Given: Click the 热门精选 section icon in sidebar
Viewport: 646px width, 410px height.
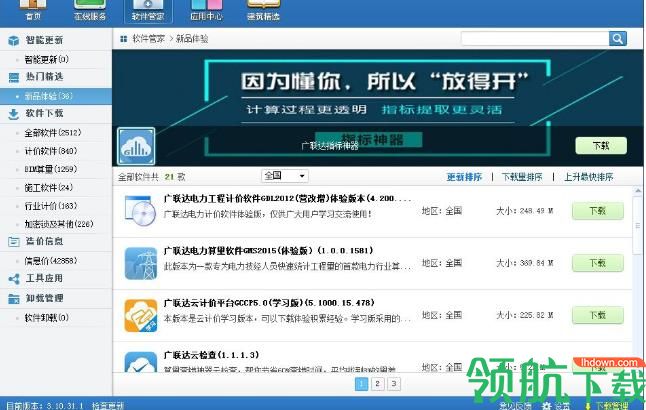Looking at the screenshot, I should coord(14,77).
